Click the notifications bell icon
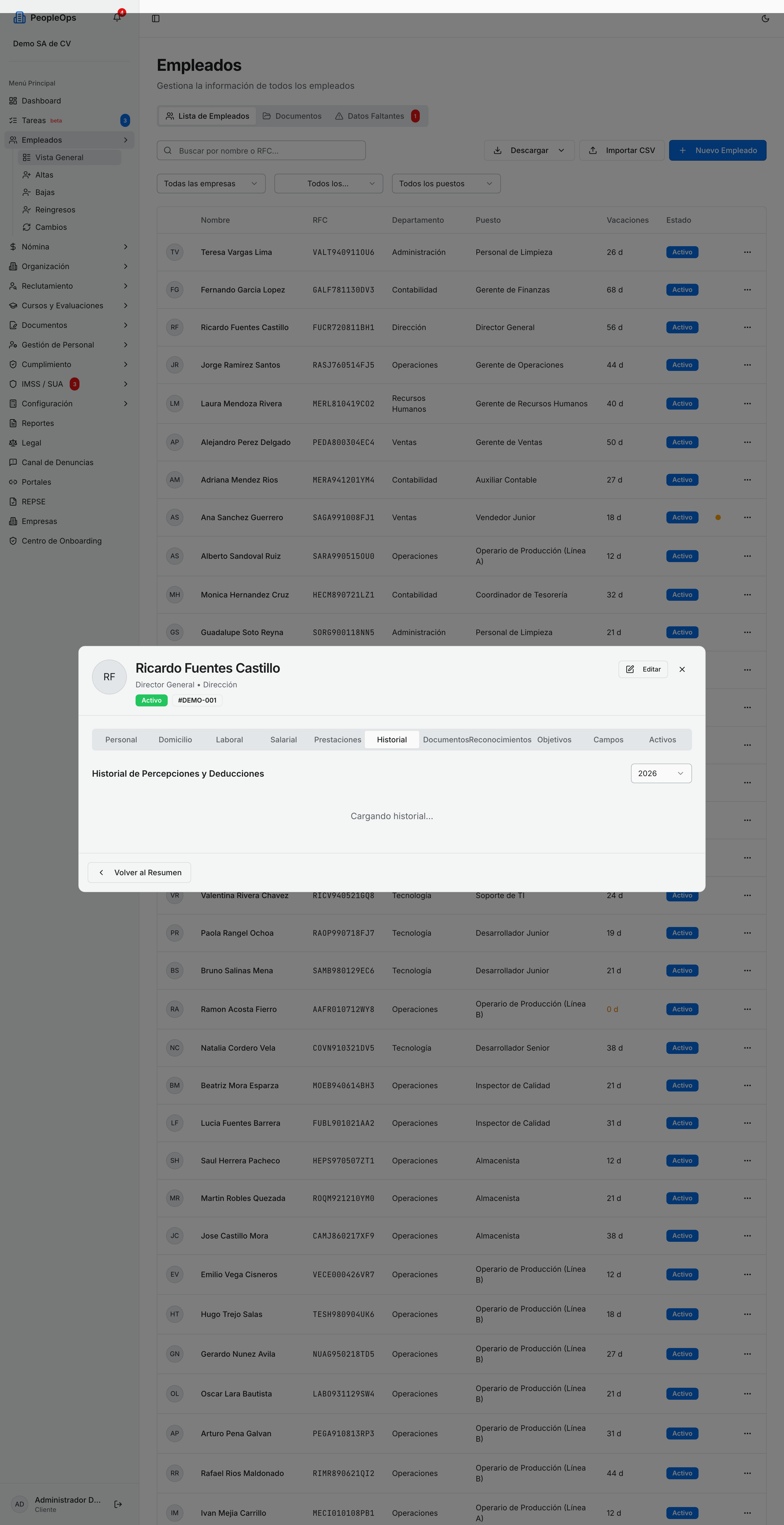 [117, 18]
